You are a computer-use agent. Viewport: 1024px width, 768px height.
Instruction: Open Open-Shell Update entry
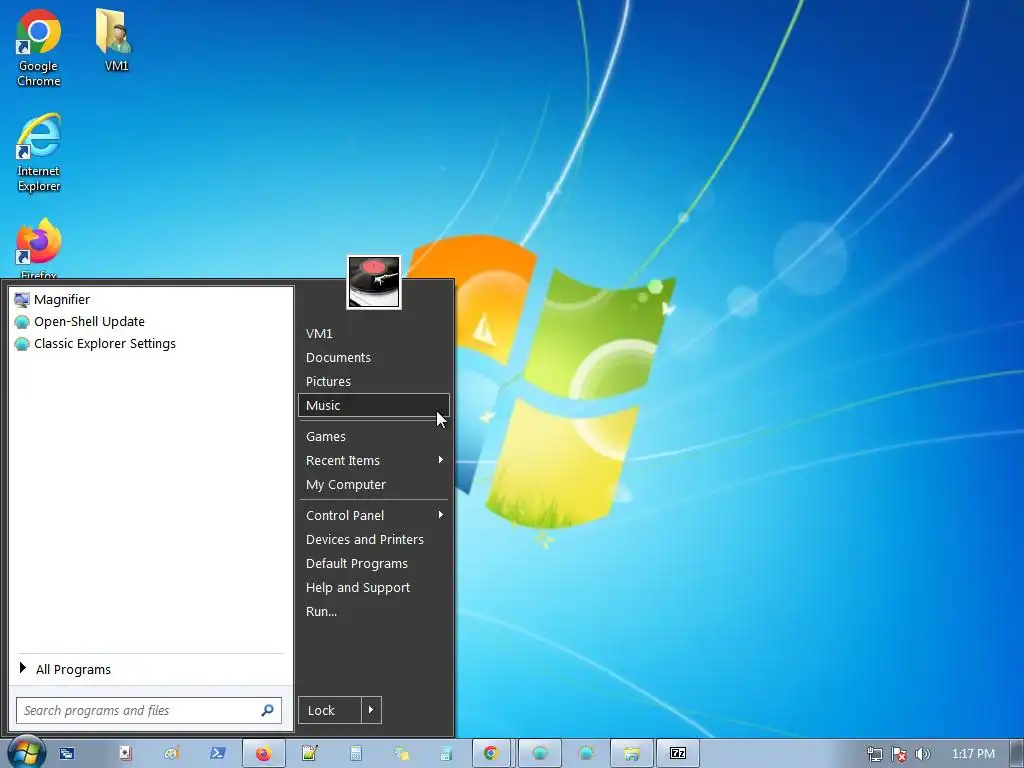coord(151,321)
